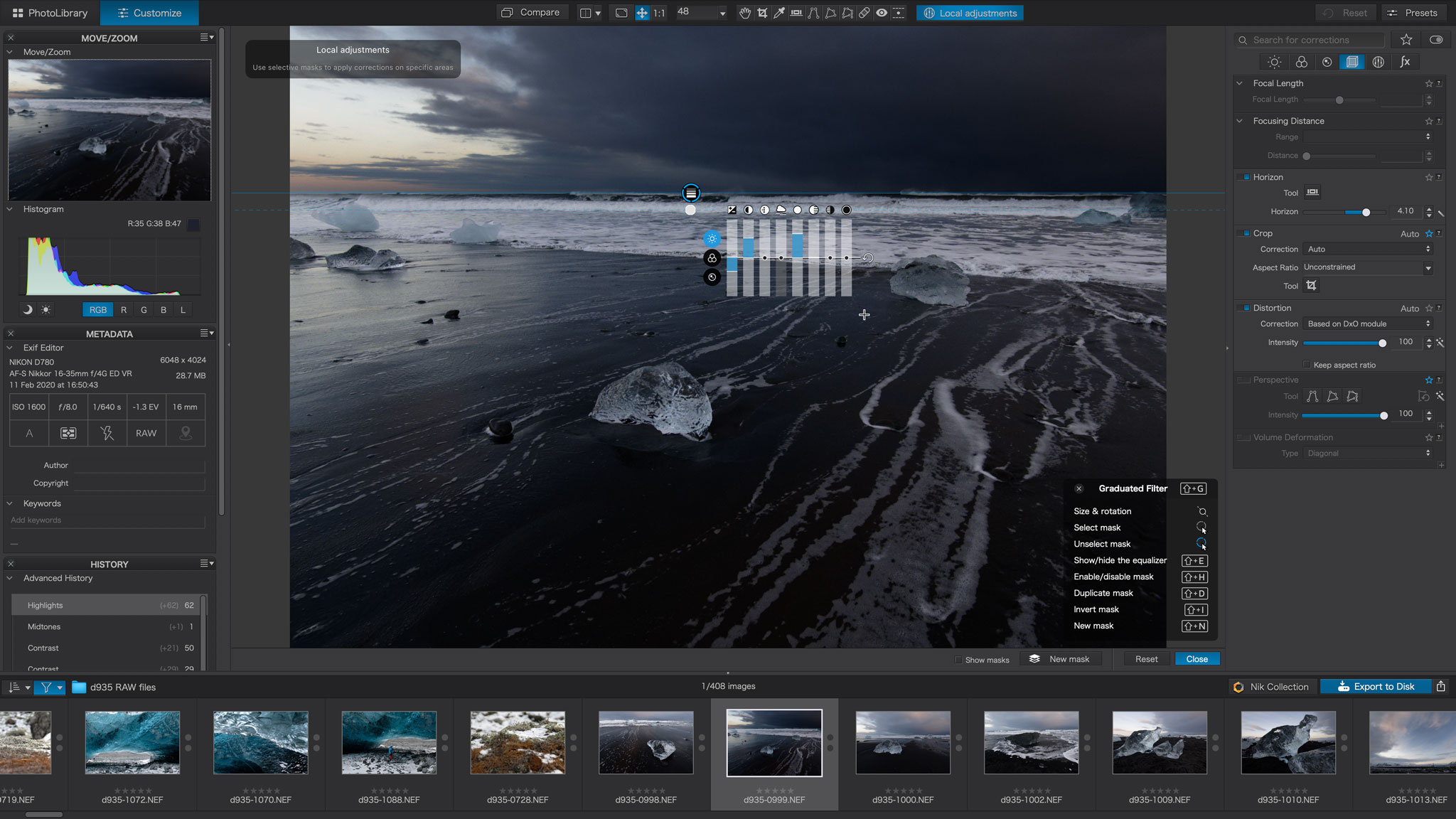The height and width of the screenshot is (819, 1456).
Task: Collapse the Focusing Distance section
Action: pyautogui.click(x=1238, y=121)
